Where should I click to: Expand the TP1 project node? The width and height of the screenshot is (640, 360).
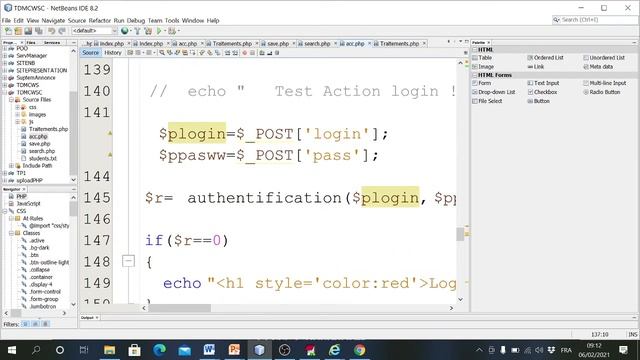click(5, 173)
